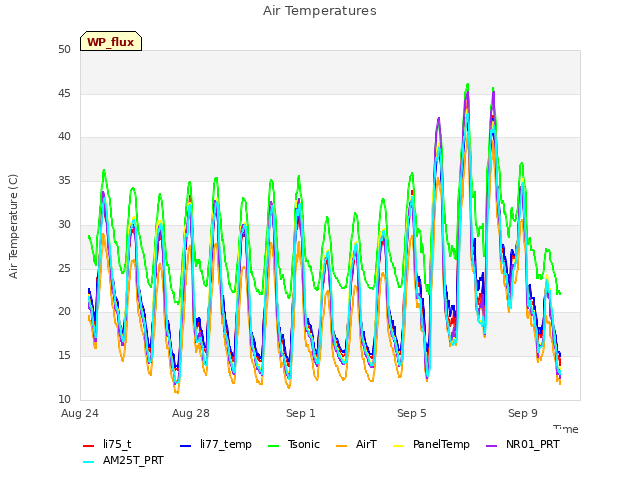
Task: Click the 15 y-axis tick label
Action: pos(64,356)
